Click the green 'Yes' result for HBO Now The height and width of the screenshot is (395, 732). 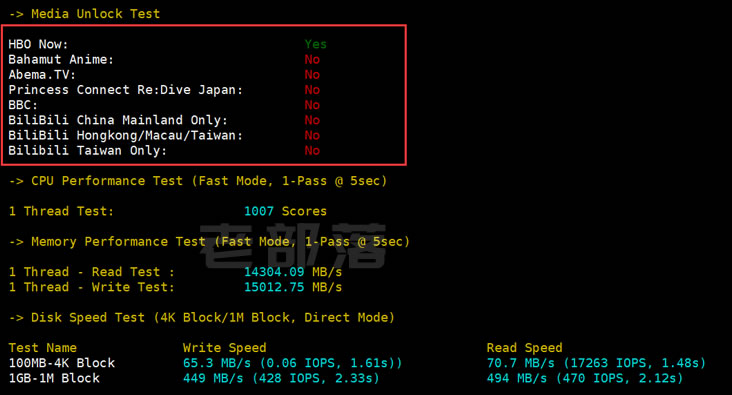click(x=316, y=44)
